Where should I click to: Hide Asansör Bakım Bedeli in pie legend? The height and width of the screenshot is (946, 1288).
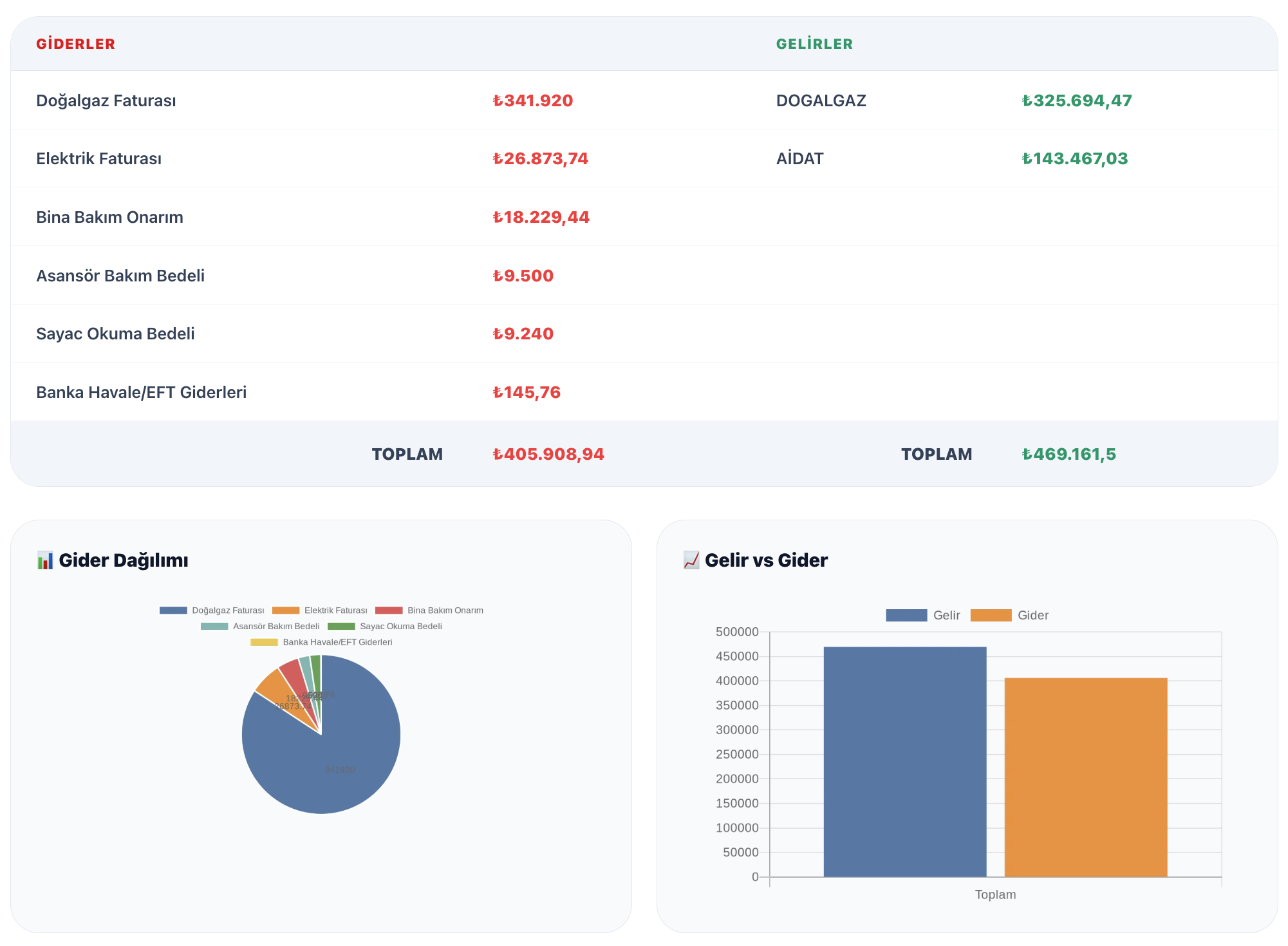point(214,627)
